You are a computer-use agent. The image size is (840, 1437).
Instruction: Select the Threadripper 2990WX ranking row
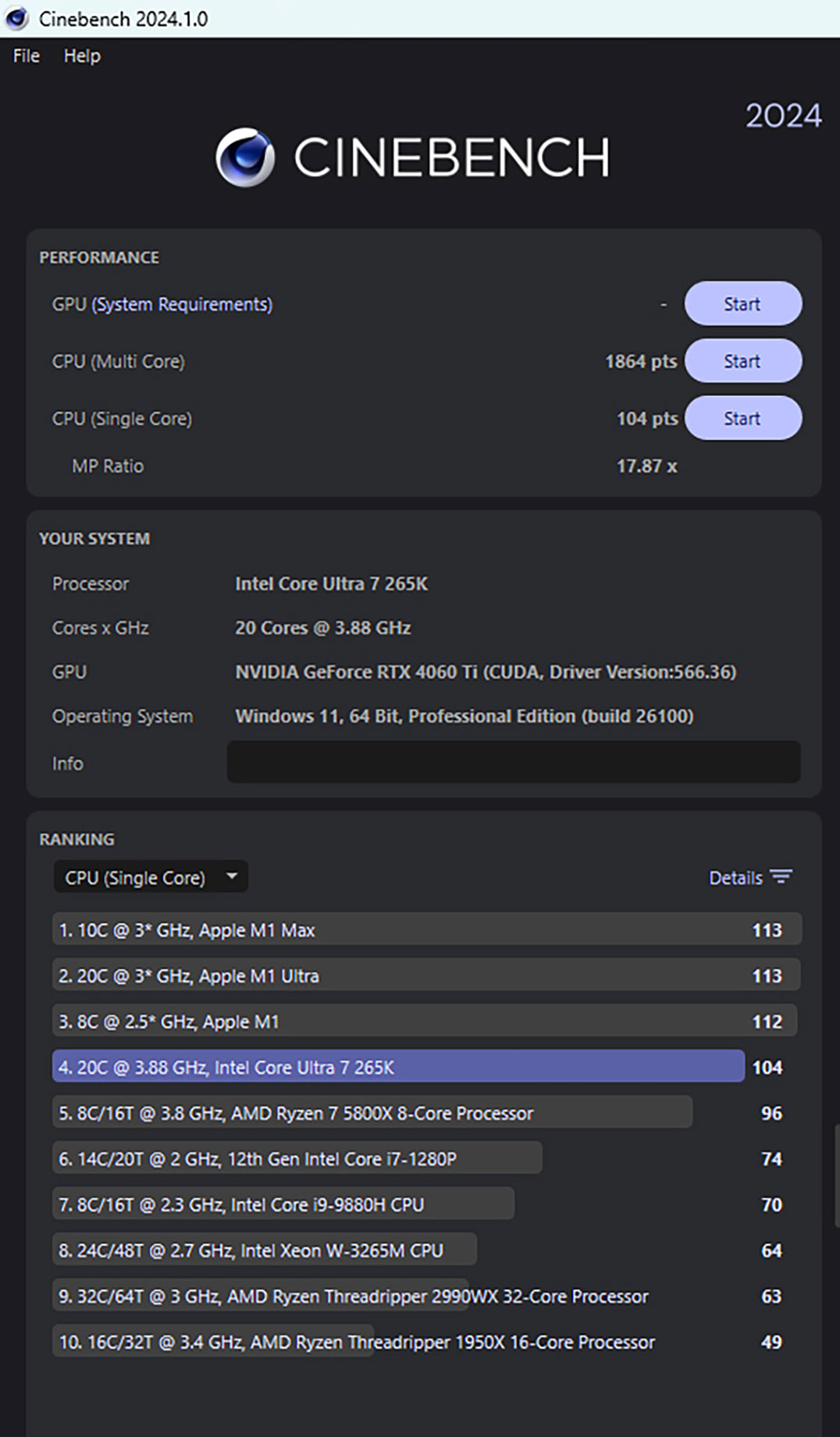pyautogui.click(x=353, y=1296)
